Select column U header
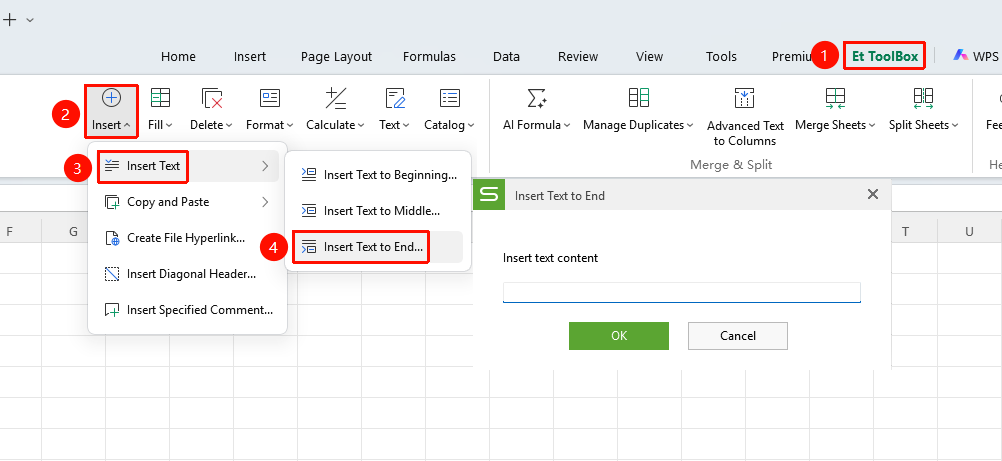Image resolution: width=1002 pixels, height=461 pixels. pyautogui.click(x=969, y=231)
